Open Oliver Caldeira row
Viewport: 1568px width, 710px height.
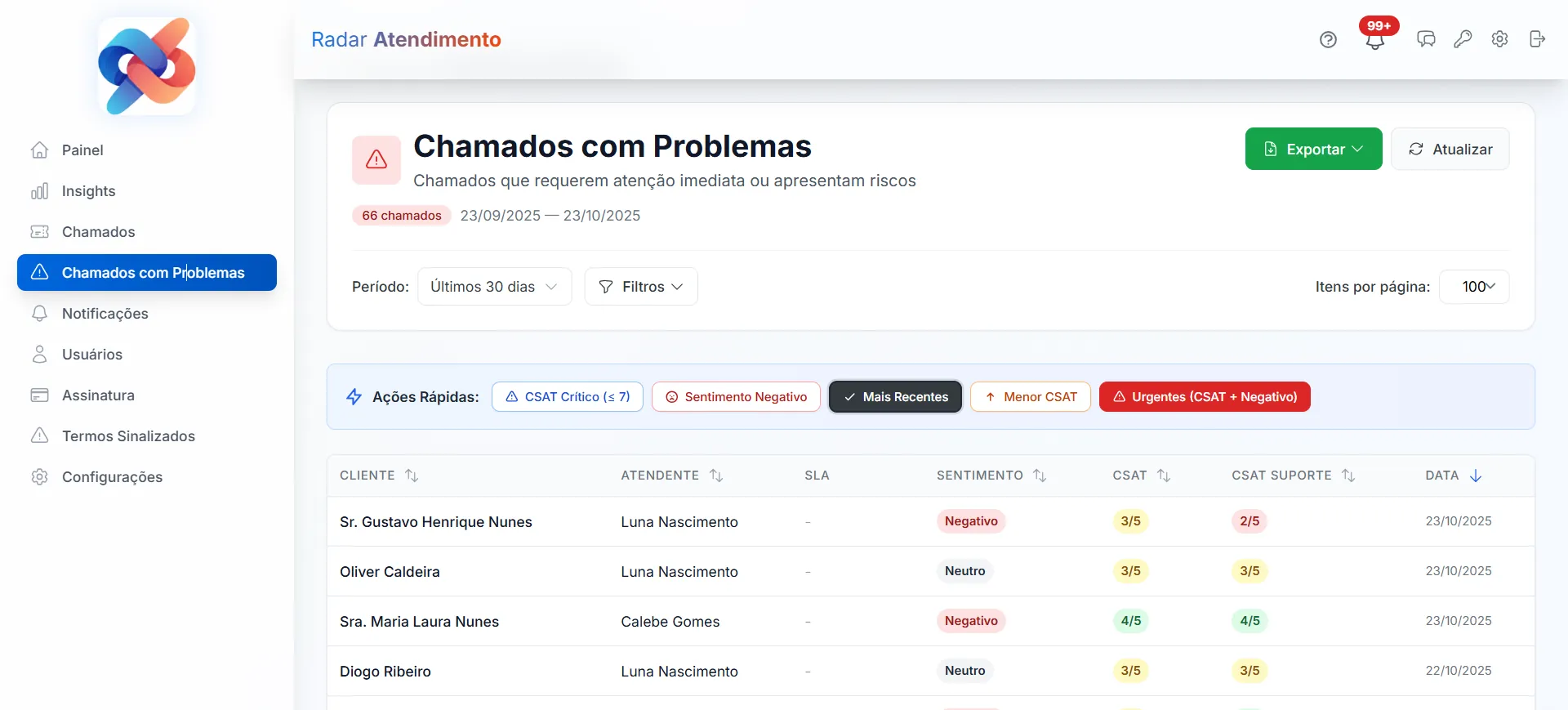click(x=931, y=571)
